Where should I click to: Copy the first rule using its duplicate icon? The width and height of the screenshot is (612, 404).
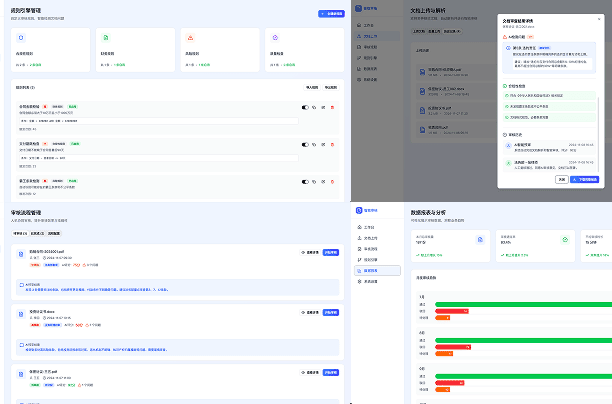point(314,107)
